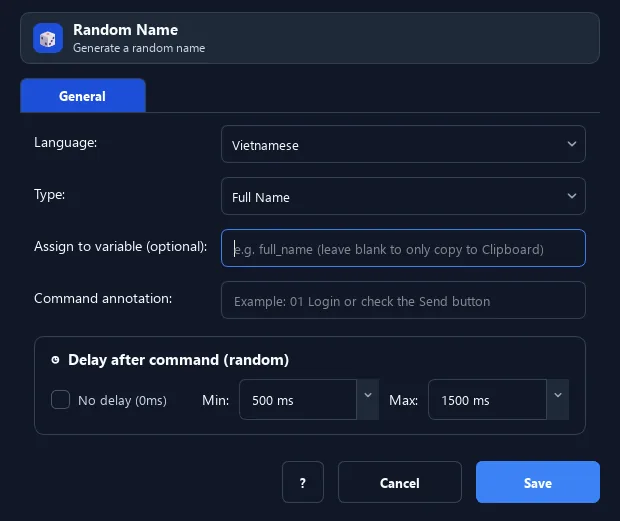Click the Language: label
620x521 pixels.
tap(66, 142)
